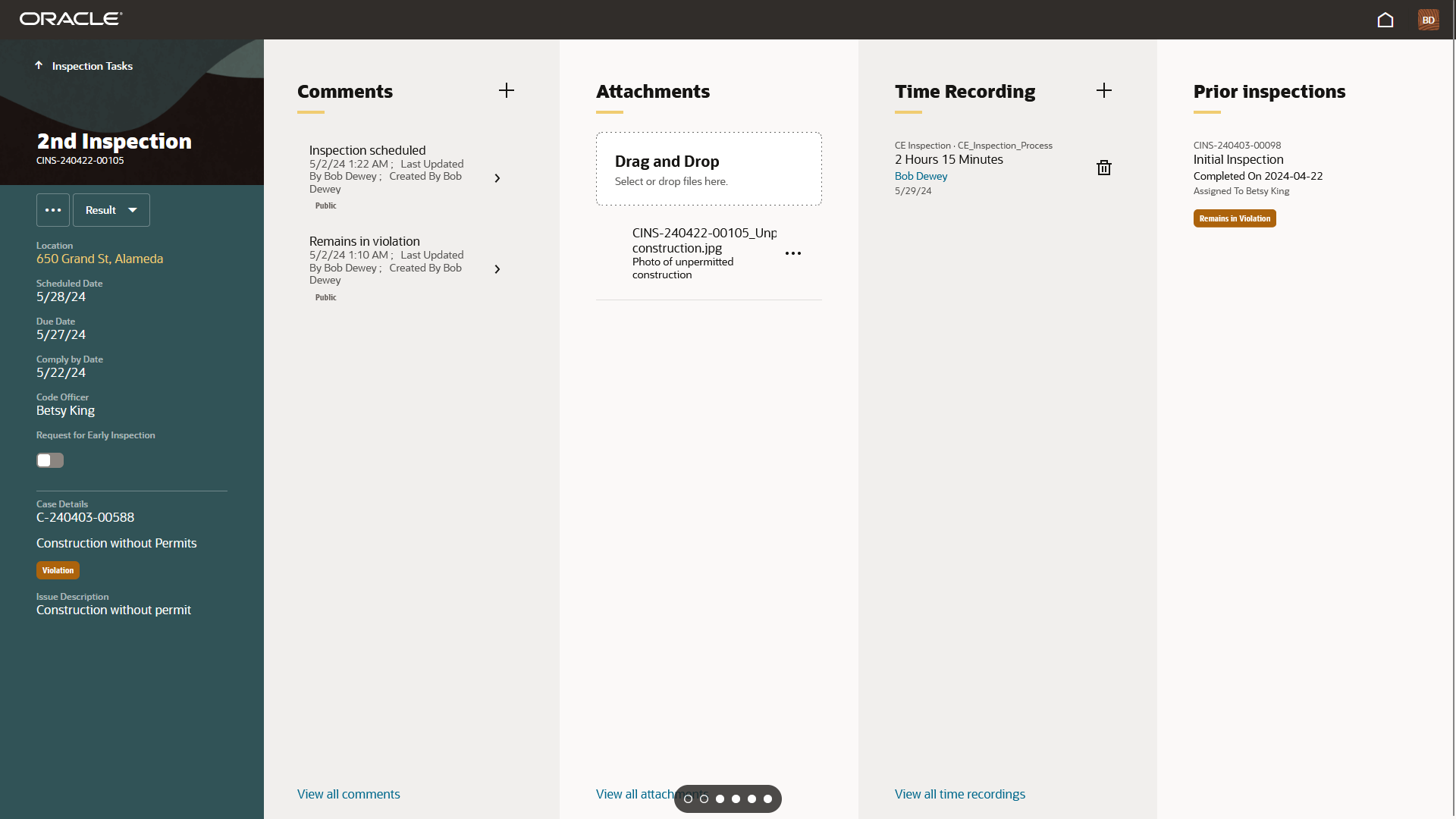Viewport: 1456px width, 819px height.
Task: Click the Photo of unpermitted construction description
Action: [x=682, y=268]
